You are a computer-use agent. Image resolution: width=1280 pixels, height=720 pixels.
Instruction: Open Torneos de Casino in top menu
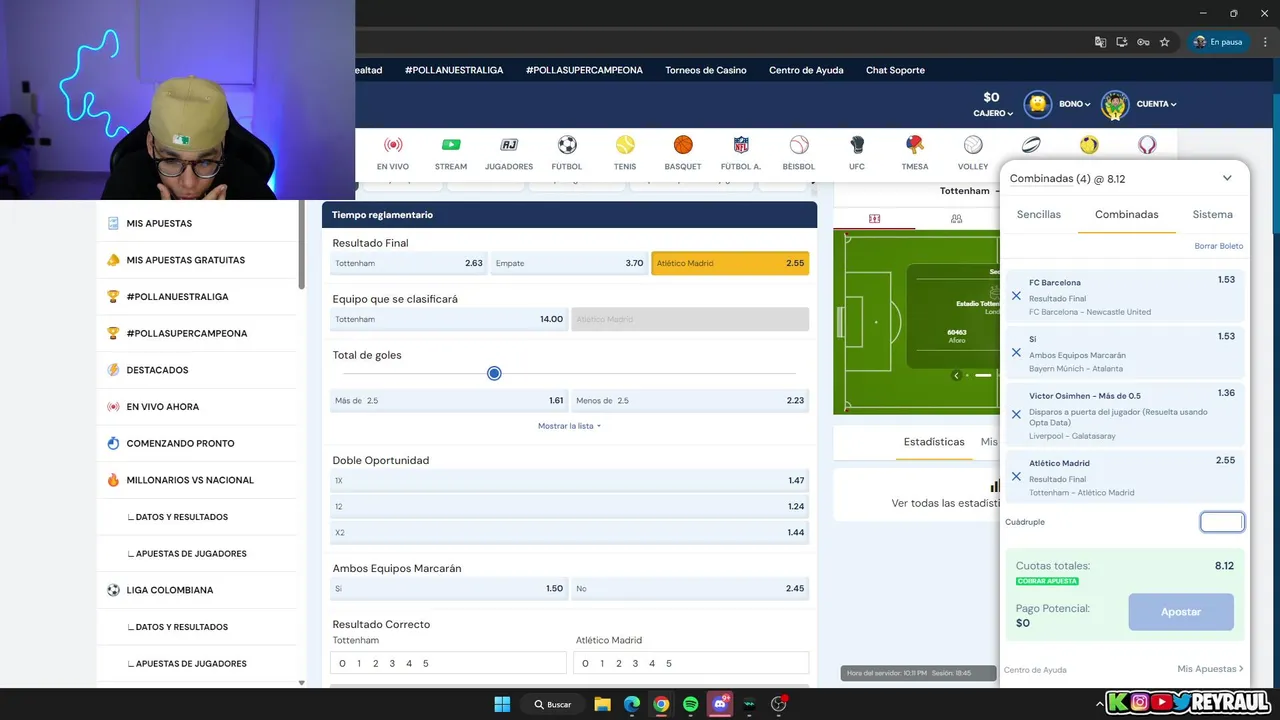click(706, 70)
